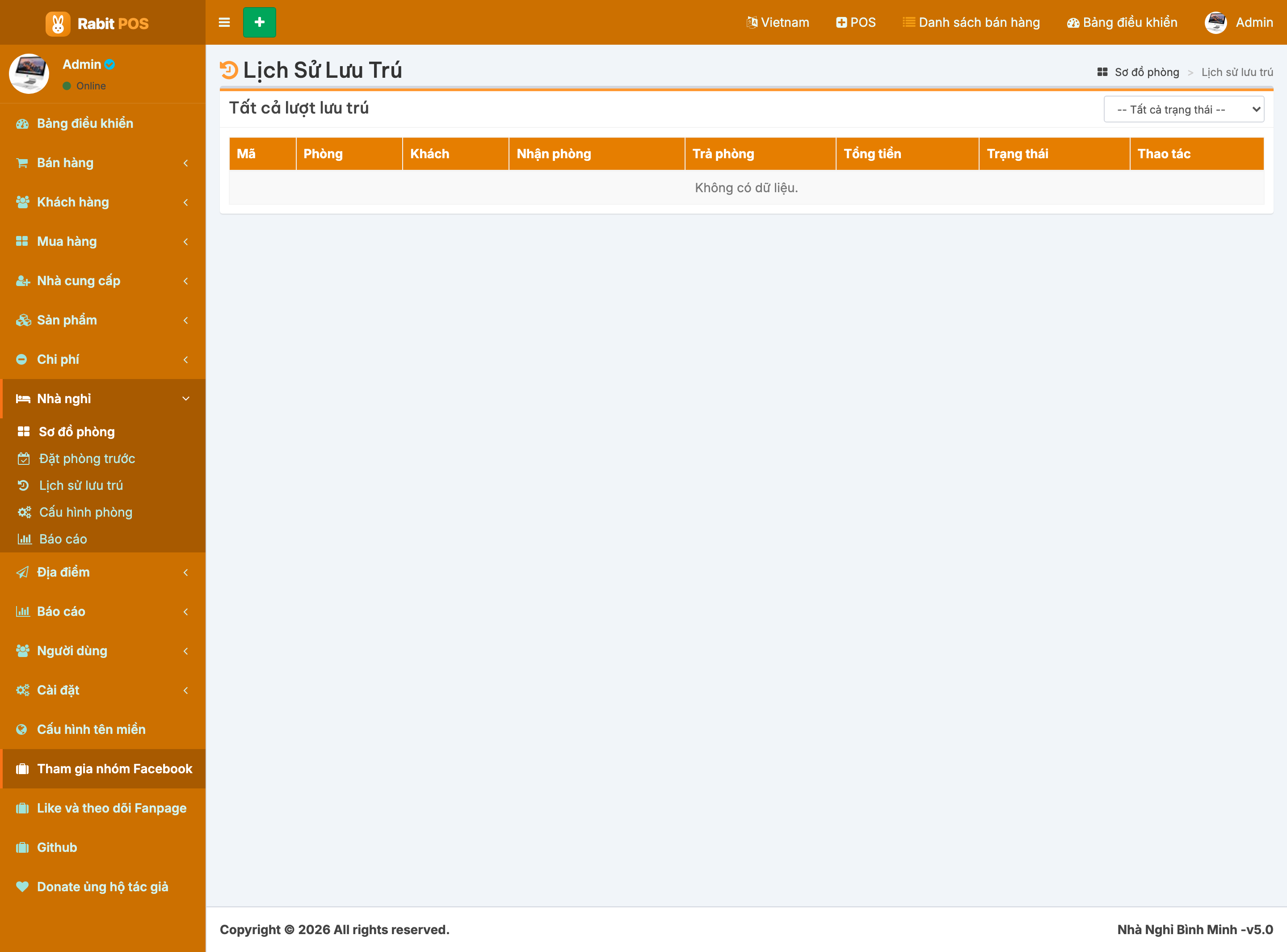Expand the Nhà cung cấp menu chevron
Screen dimensions: 1287x952
coord(185,281)
